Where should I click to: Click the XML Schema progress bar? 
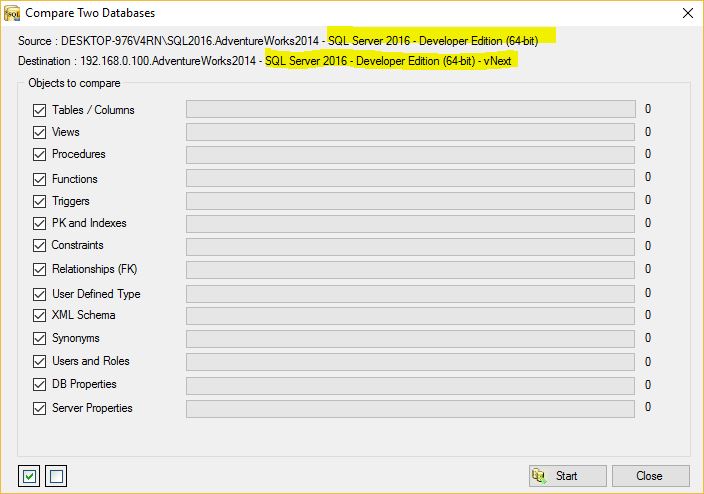[410, 316]
